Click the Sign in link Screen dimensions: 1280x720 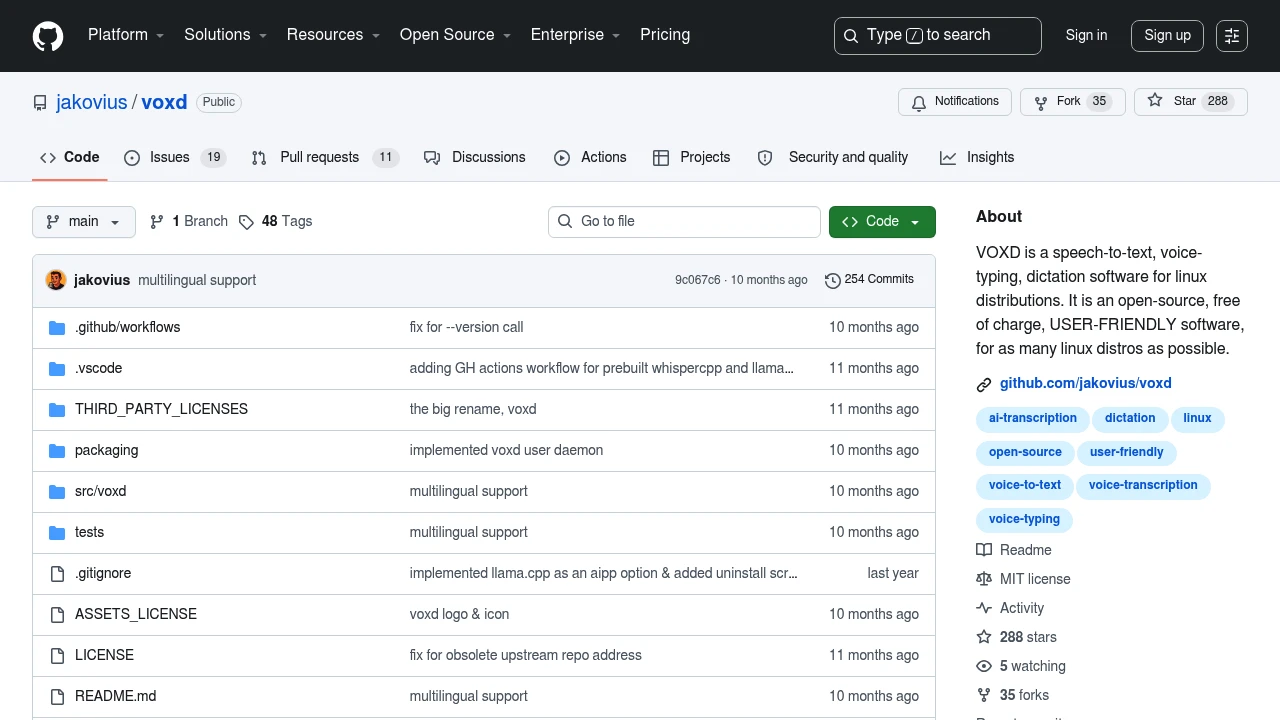[x=1086, y=35]
